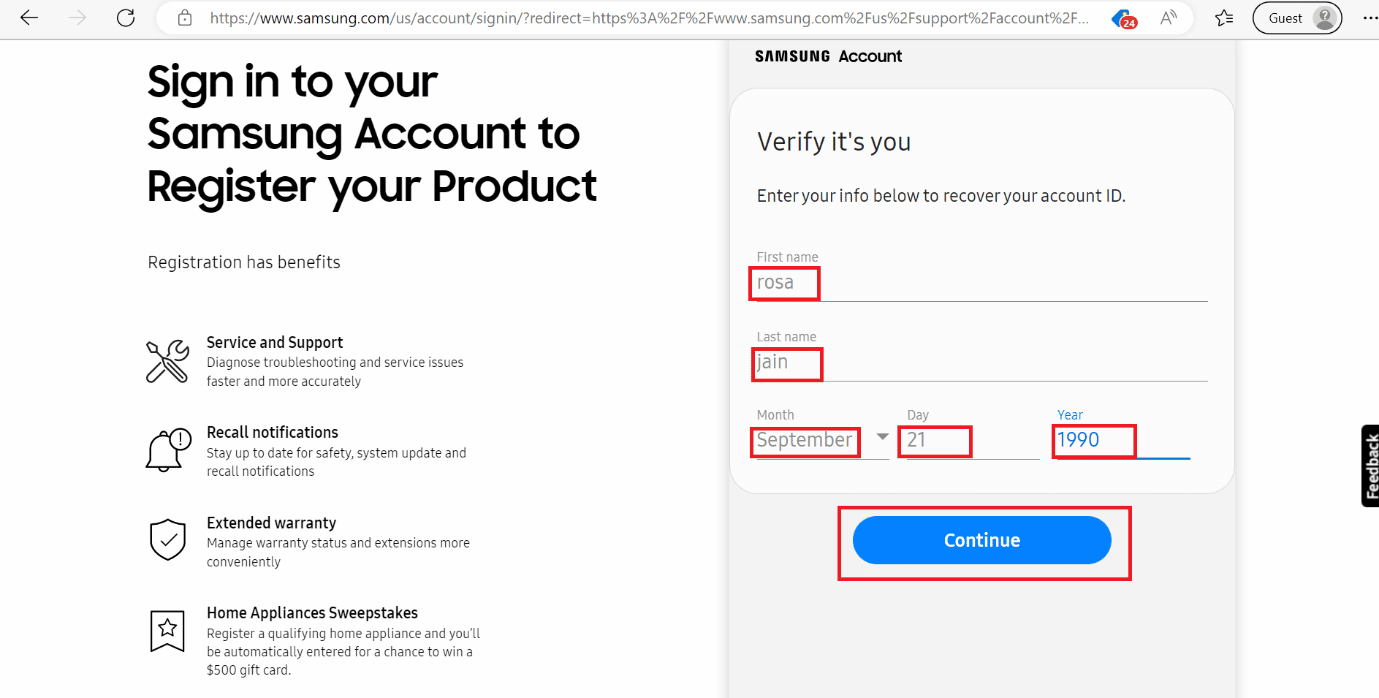
Task: Click the Guest account button
Action: click(x=1297, y=17)
